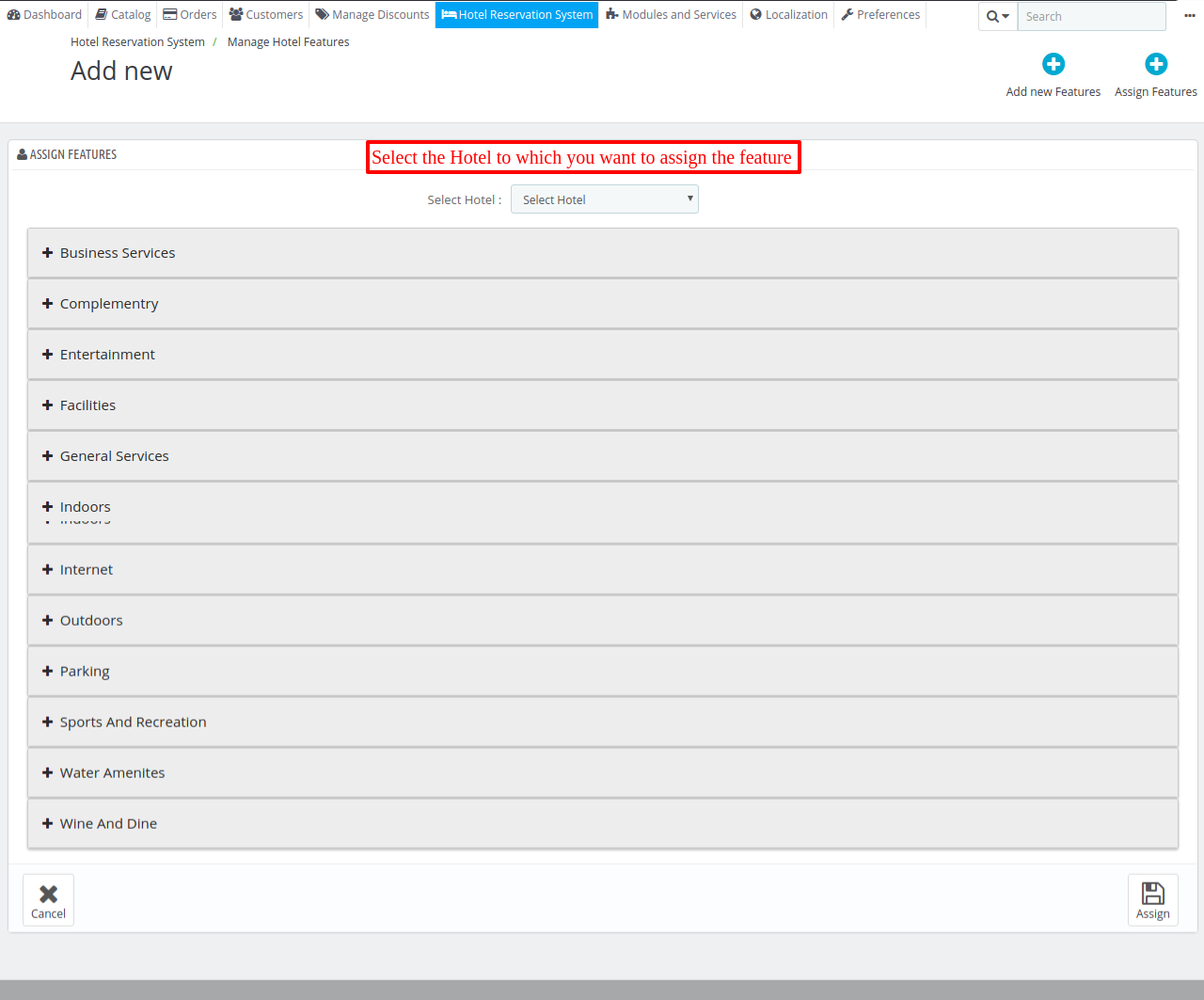Screen dimensions: 1204x1000
Task: Open the Customers menu
Action: click(266, 15)
